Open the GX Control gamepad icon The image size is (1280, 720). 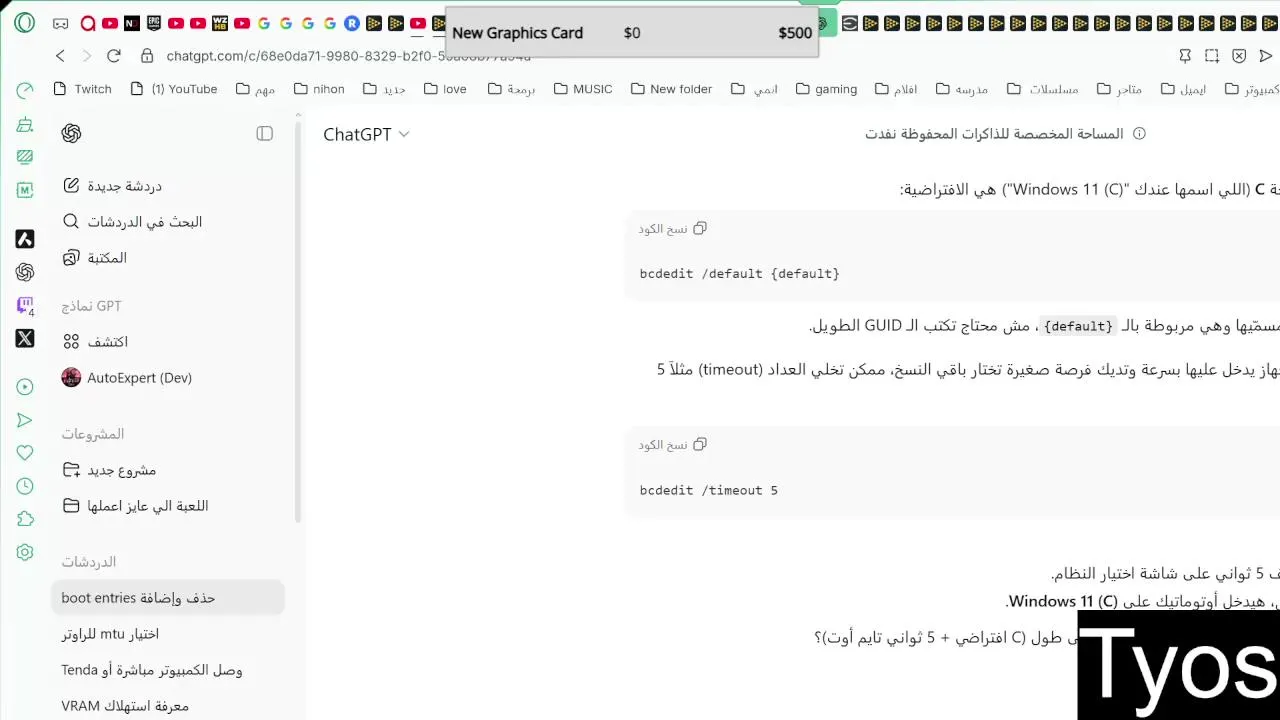[61, 23]
